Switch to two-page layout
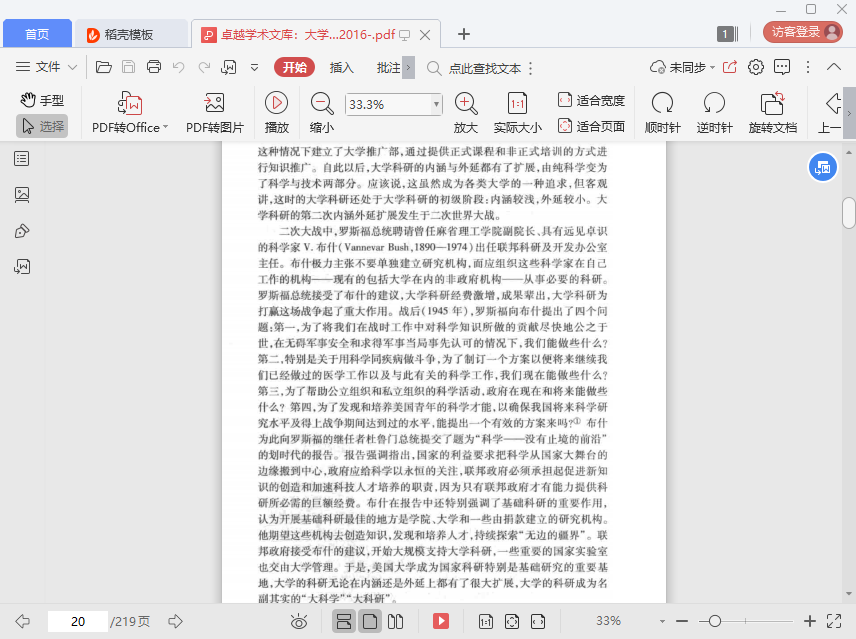 coord(395,622)
